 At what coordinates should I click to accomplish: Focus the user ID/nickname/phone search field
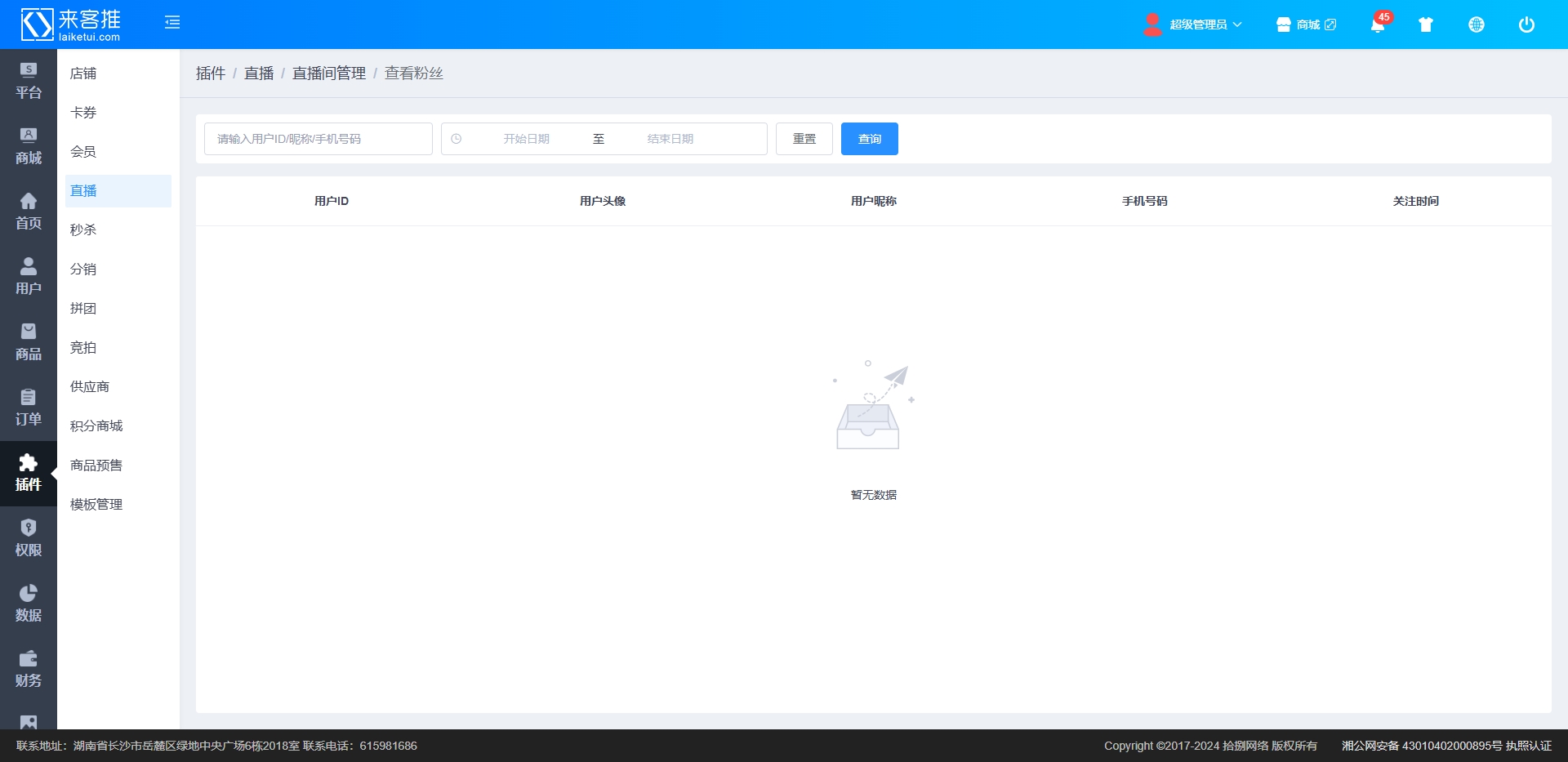click(318, 139)
